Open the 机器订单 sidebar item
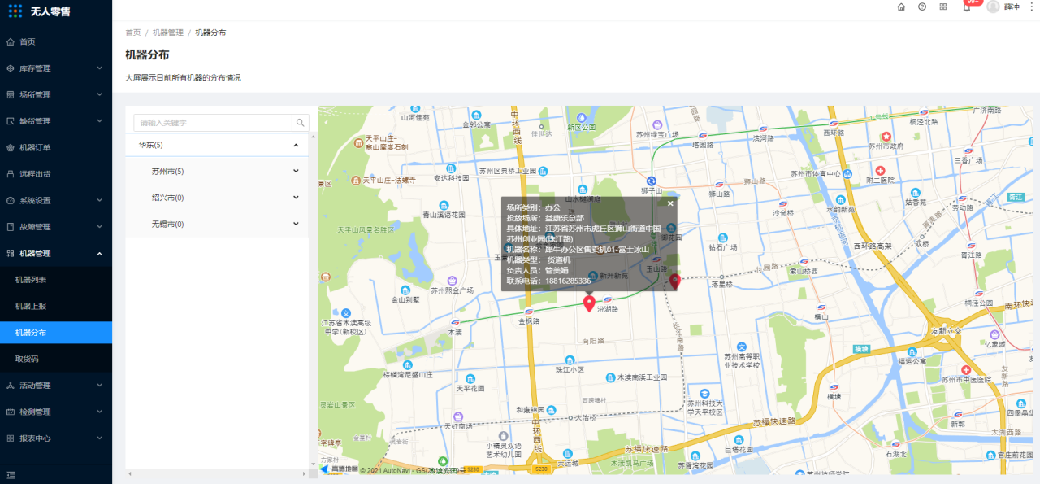Image resolution: width=1040 pixels, height=484 pixels. click(56, 147)
